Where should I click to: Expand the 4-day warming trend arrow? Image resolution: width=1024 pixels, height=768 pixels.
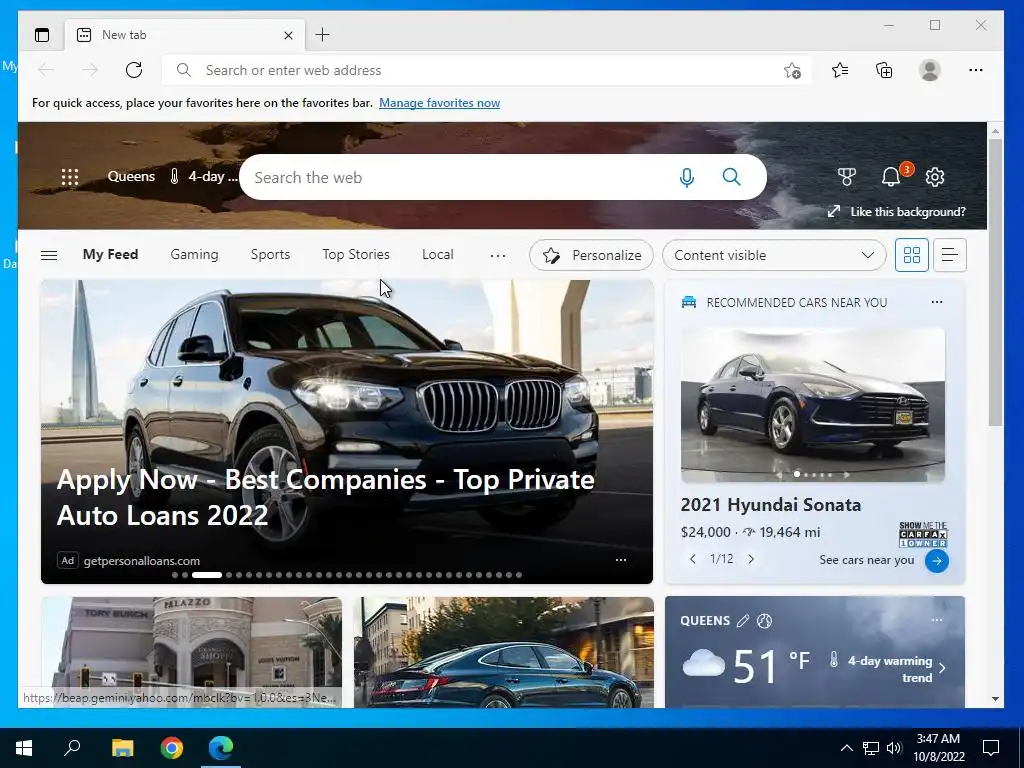pos(942,667)
